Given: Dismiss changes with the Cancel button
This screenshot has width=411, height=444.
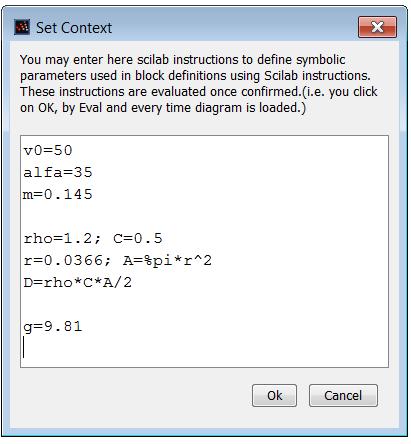Looking at the screenshot, I should point(343,395).
